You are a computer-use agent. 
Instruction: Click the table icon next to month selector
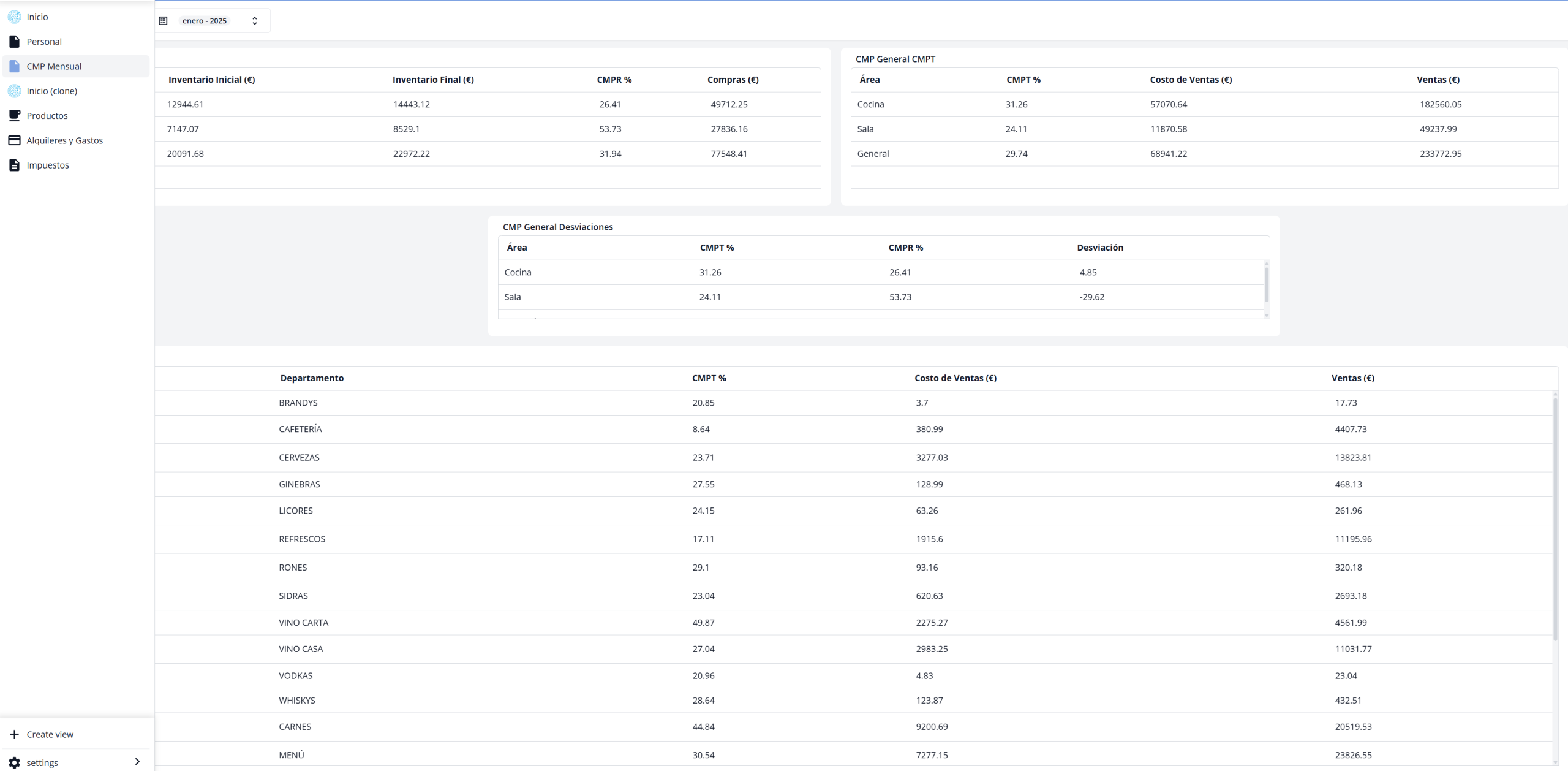point(163,21)
